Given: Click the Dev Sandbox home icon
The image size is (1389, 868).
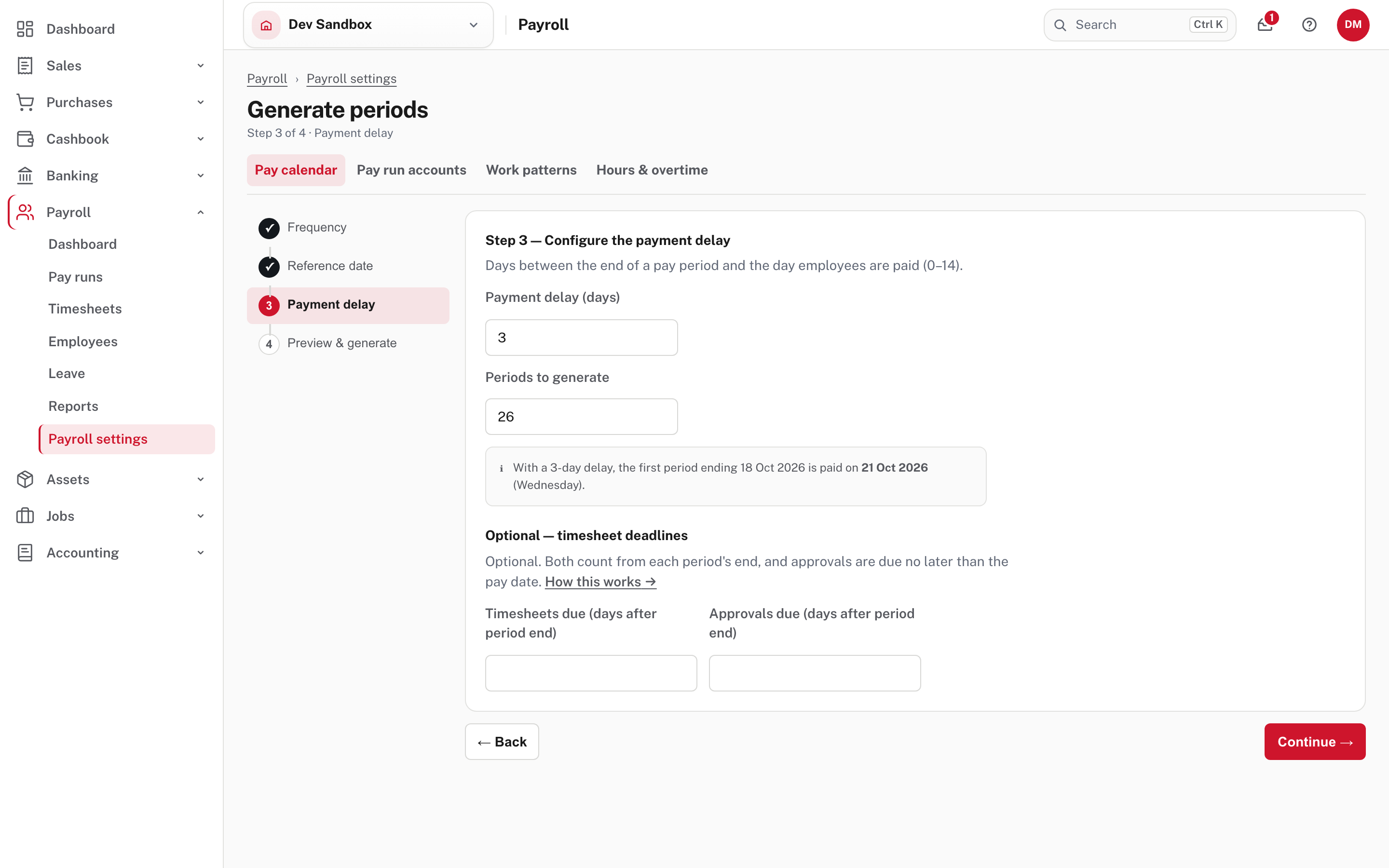Looking at the screenshot, I should point(266,25).
